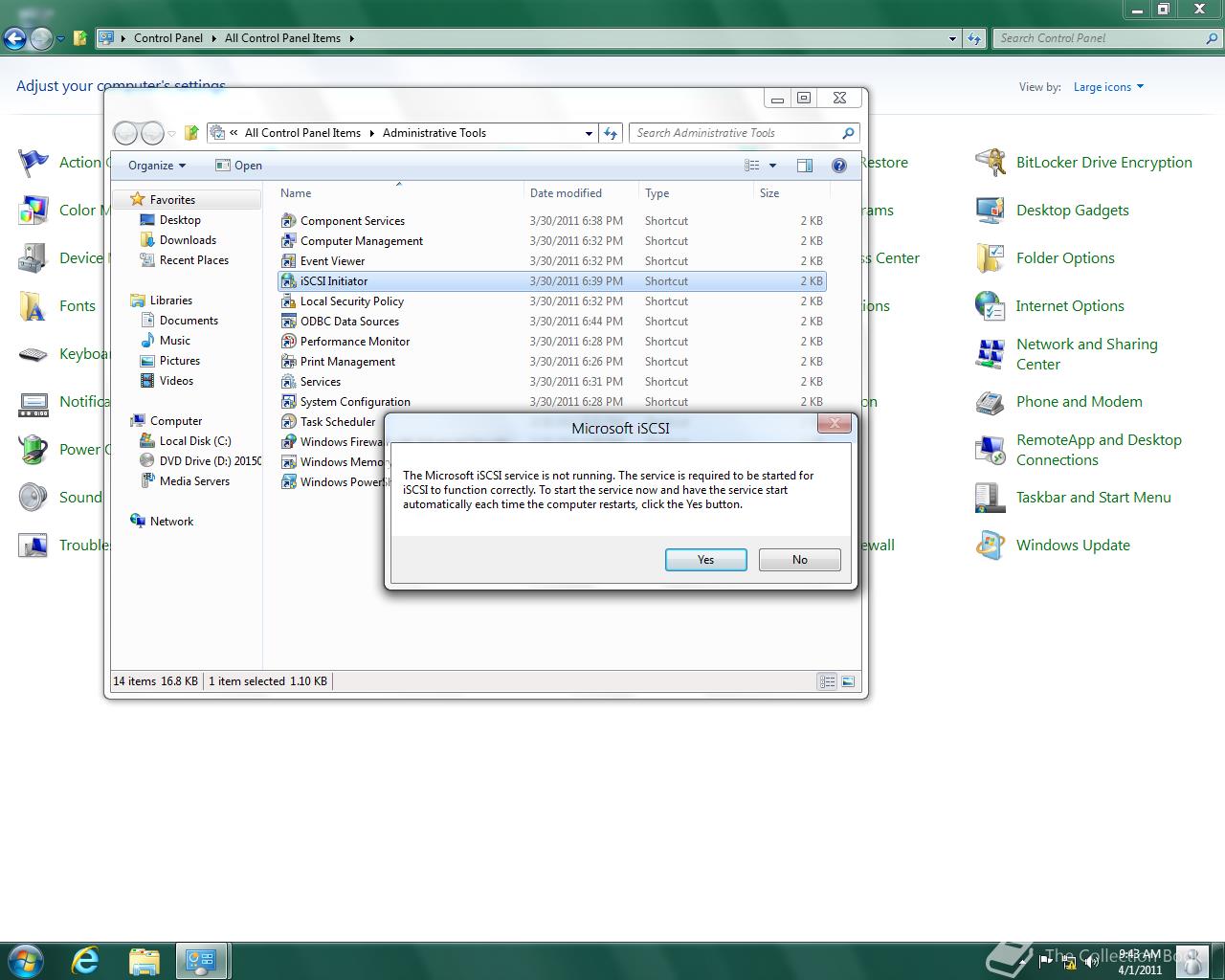
Task: Open Phone and Modem icon
Action: point(990,402)
